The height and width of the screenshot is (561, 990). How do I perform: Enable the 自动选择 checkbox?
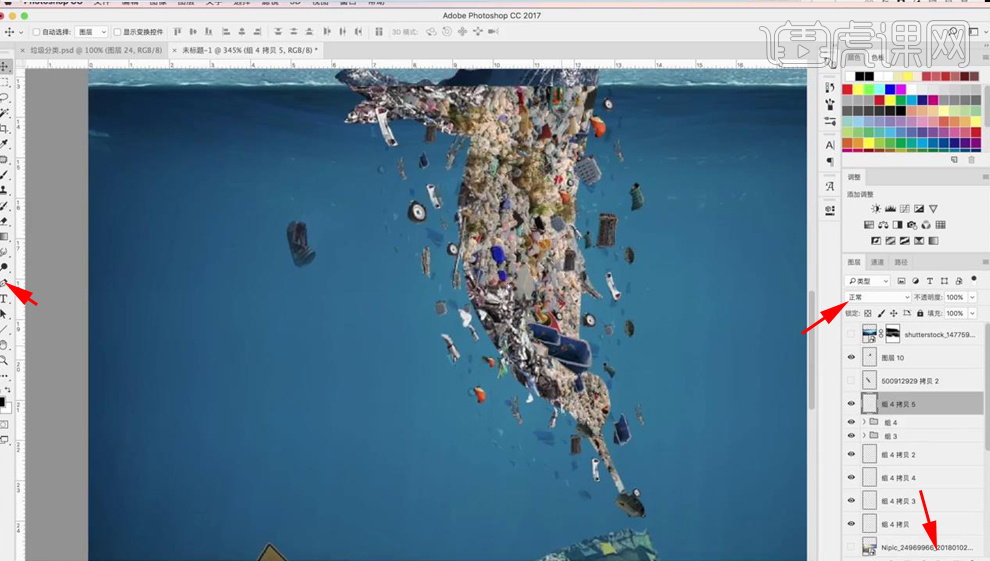click(x=37, y=32)
